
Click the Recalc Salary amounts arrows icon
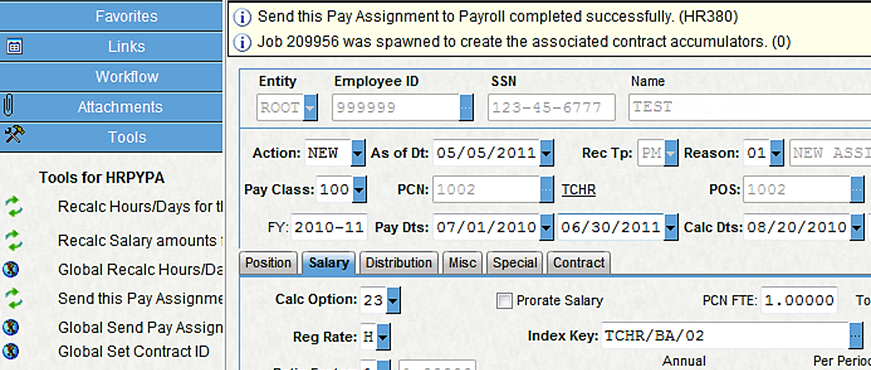[x=13, y=241]
